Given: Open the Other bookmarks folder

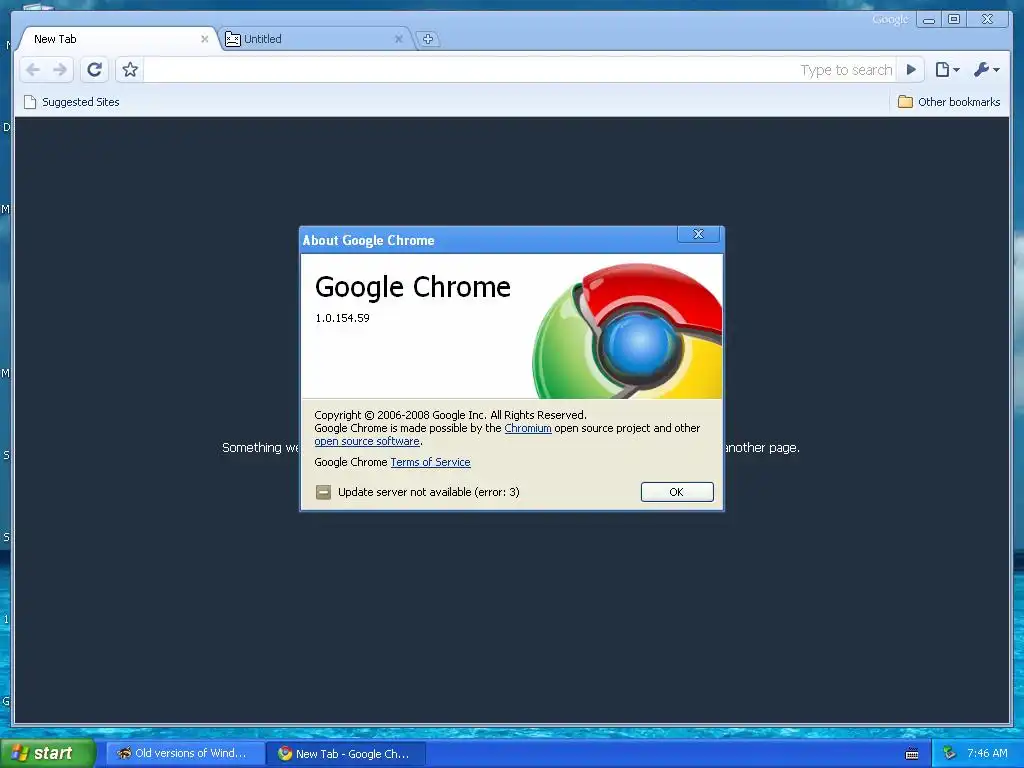Looking at the screenshot, I should click(949, 102).
